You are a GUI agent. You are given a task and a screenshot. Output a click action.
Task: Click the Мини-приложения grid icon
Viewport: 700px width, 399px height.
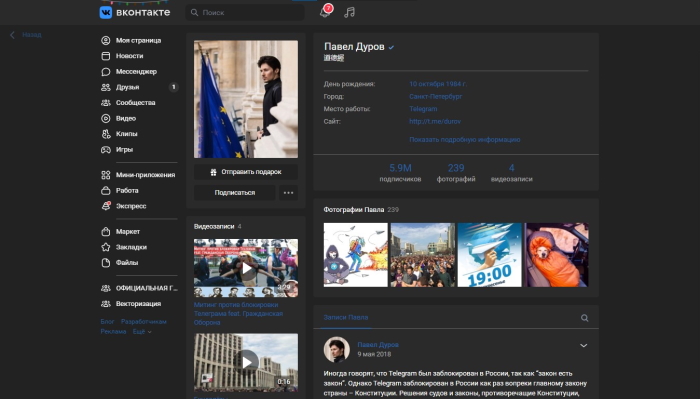click(106, 175)
